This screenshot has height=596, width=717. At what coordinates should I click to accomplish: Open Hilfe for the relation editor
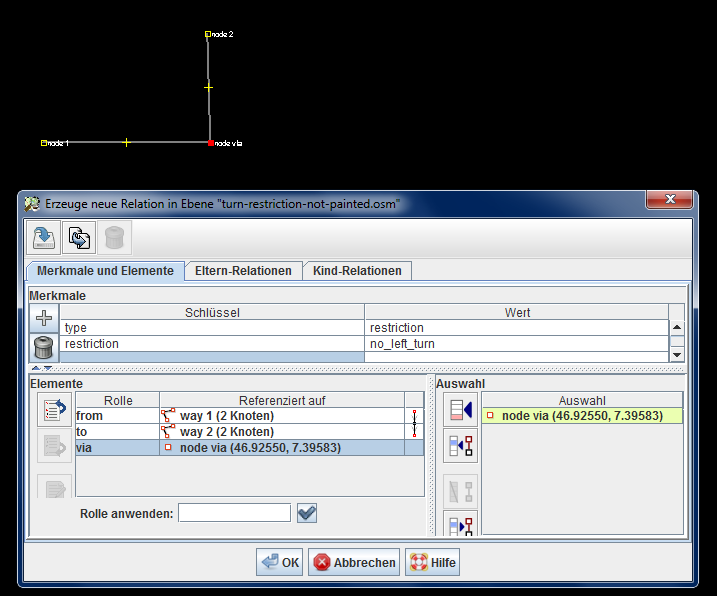click(432, 563)
